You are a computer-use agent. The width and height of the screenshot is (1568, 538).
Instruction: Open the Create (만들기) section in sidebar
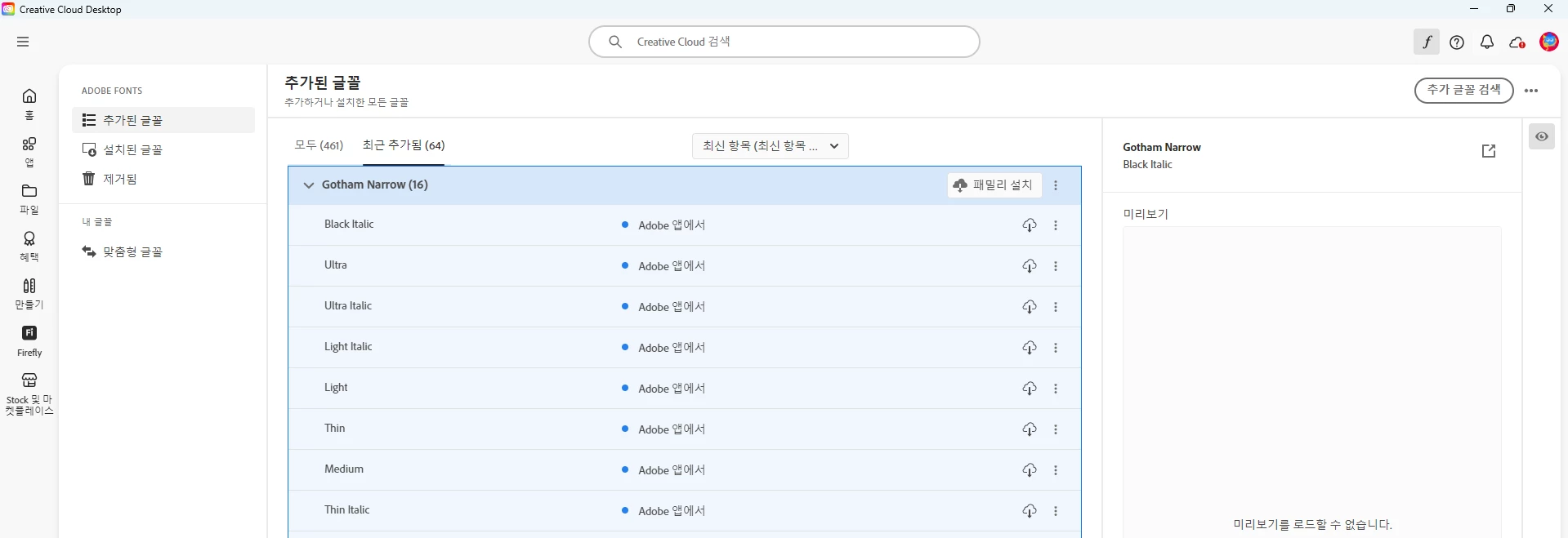29,294
